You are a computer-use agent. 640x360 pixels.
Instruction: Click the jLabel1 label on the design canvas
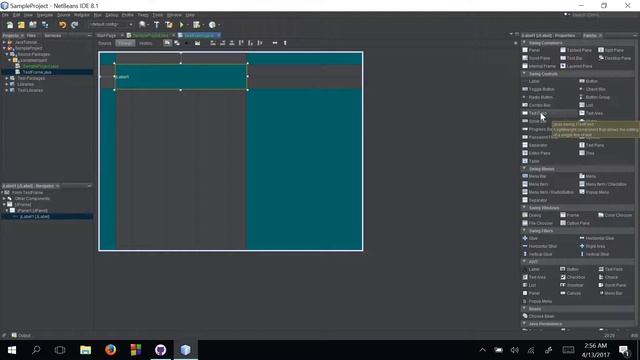(122, 77)
